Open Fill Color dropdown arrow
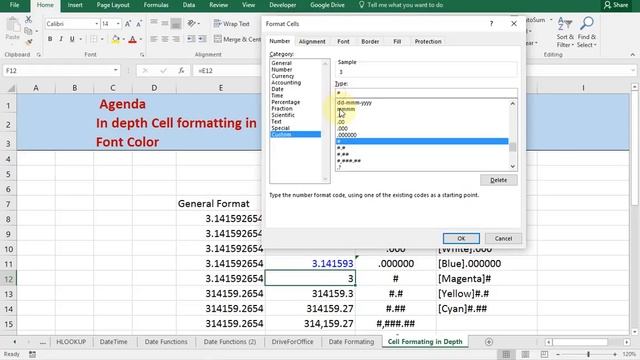Screen dimensions: 640x360 tap(124, 40)
